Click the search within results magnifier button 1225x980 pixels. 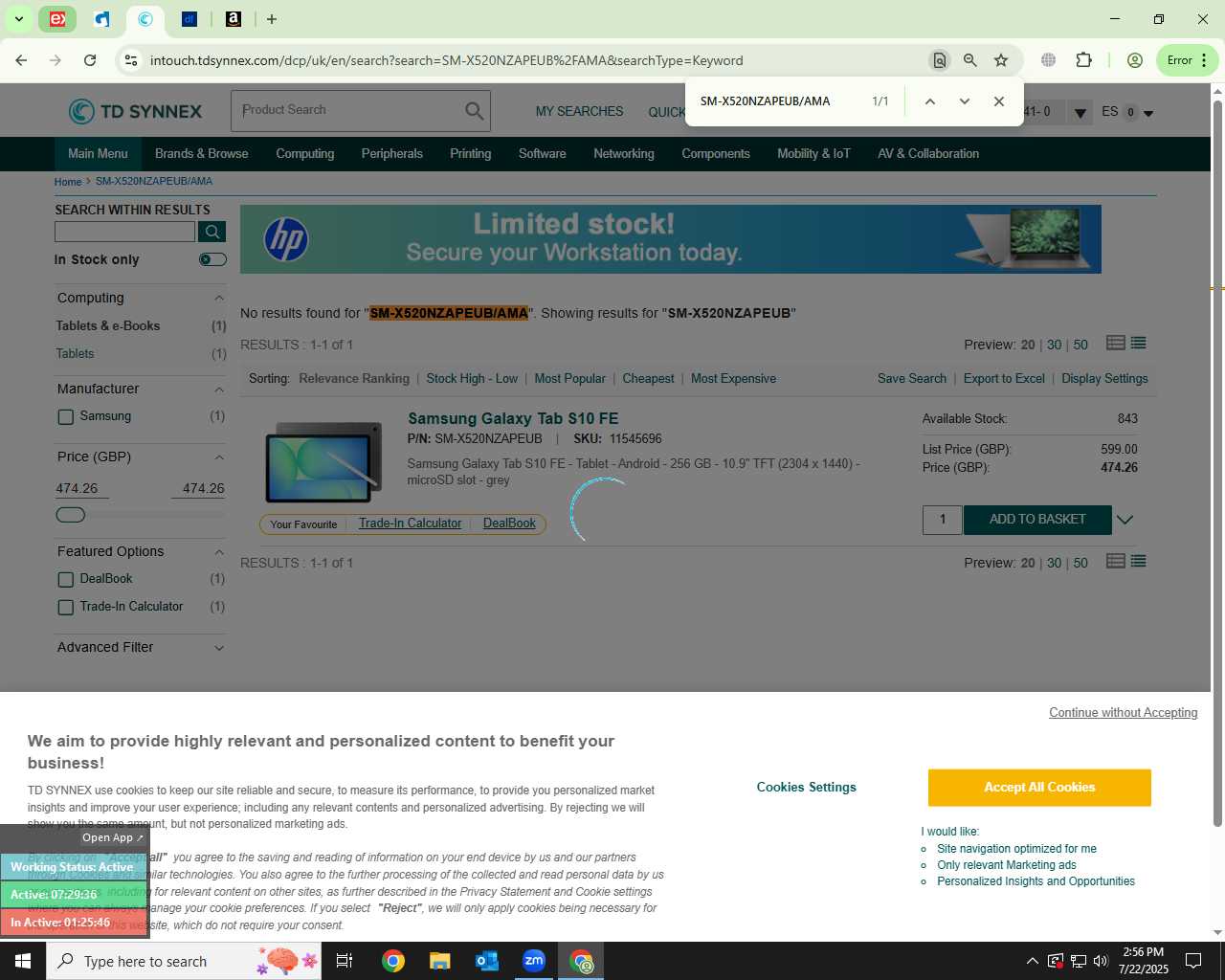pos(212,232)
